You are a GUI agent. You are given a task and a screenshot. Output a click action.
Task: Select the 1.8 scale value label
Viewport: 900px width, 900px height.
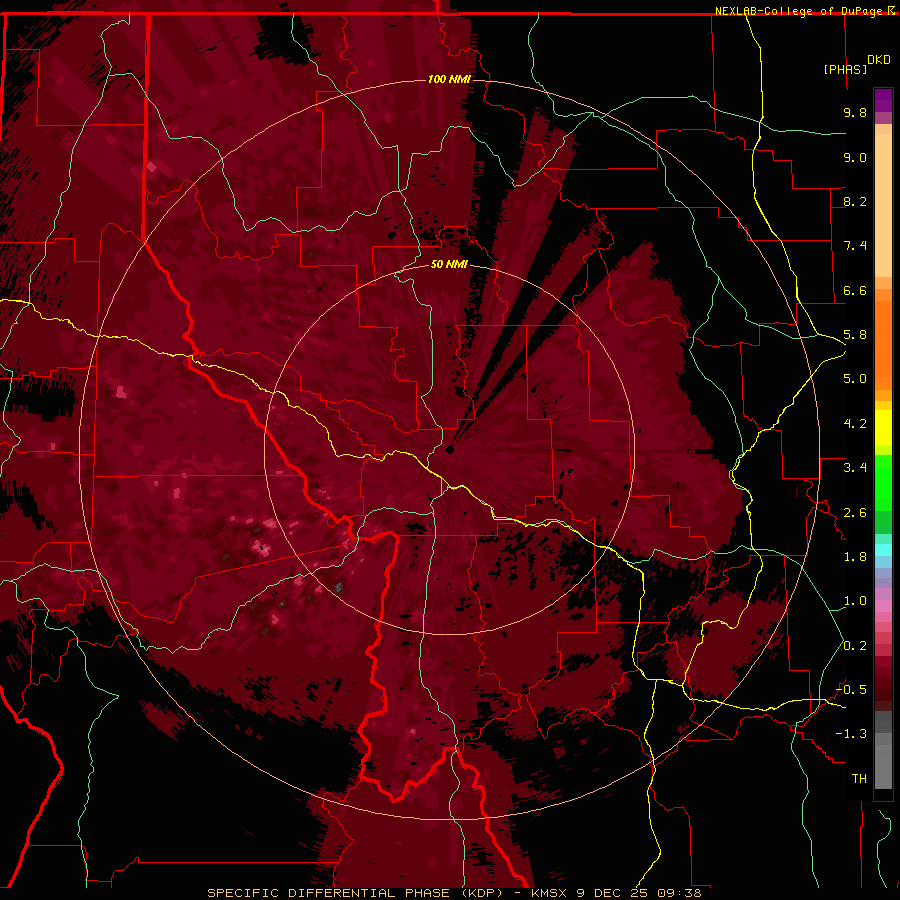point(855,557)
